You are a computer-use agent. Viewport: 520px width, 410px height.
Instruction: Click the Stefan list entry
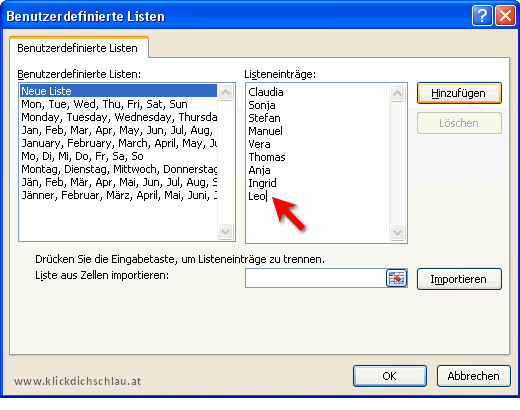coord(264,118)
